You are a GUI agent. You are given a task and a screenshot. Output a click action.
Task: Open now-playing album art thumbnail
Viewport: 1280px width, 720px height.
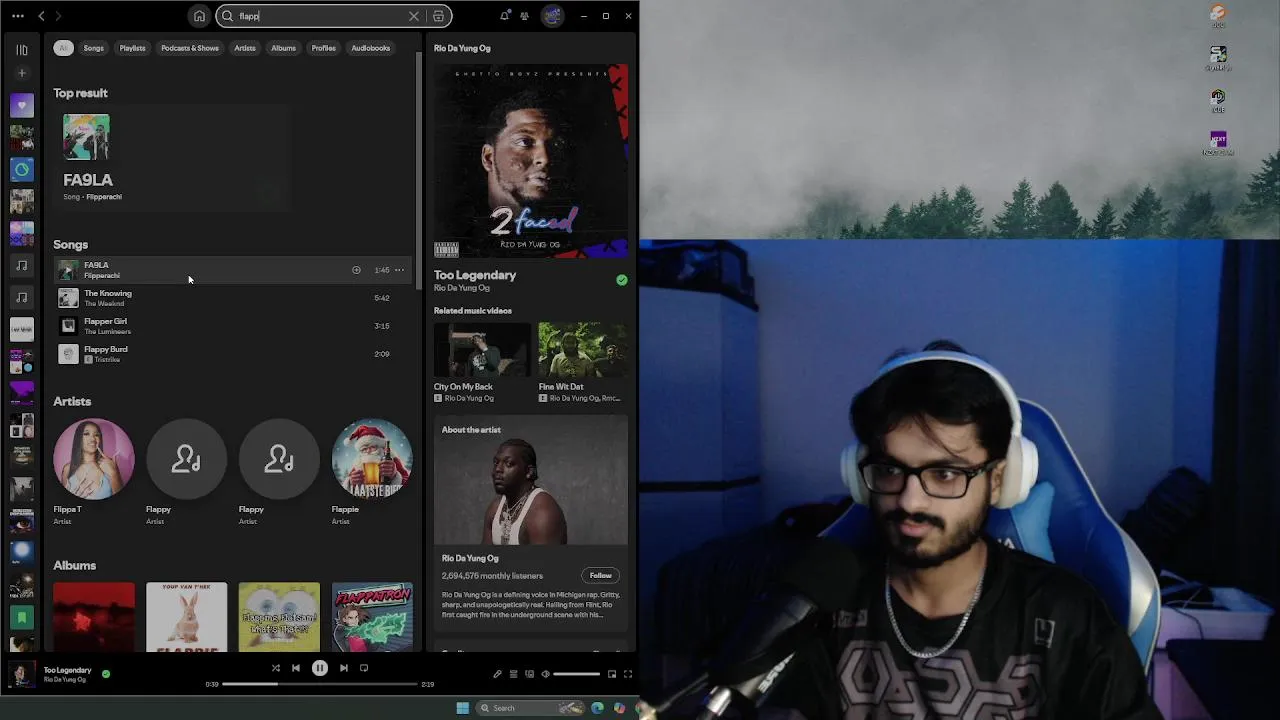point(21,674)
